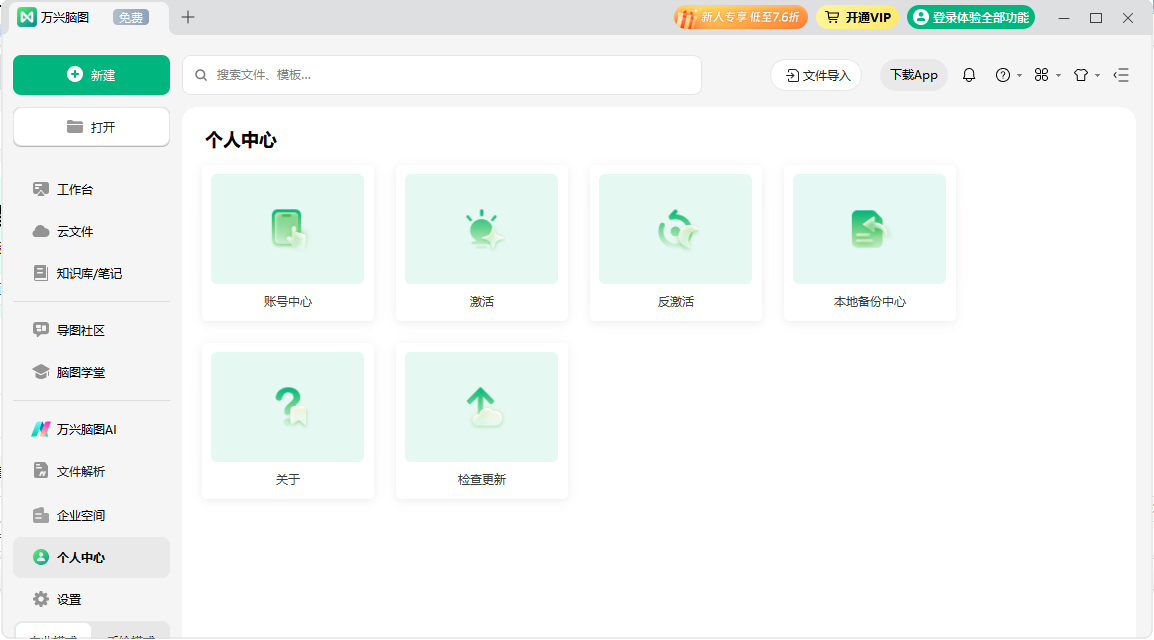Open the 云文件 sidebar item
Screen dimensions: 1154x640
[x=91, y=231]
